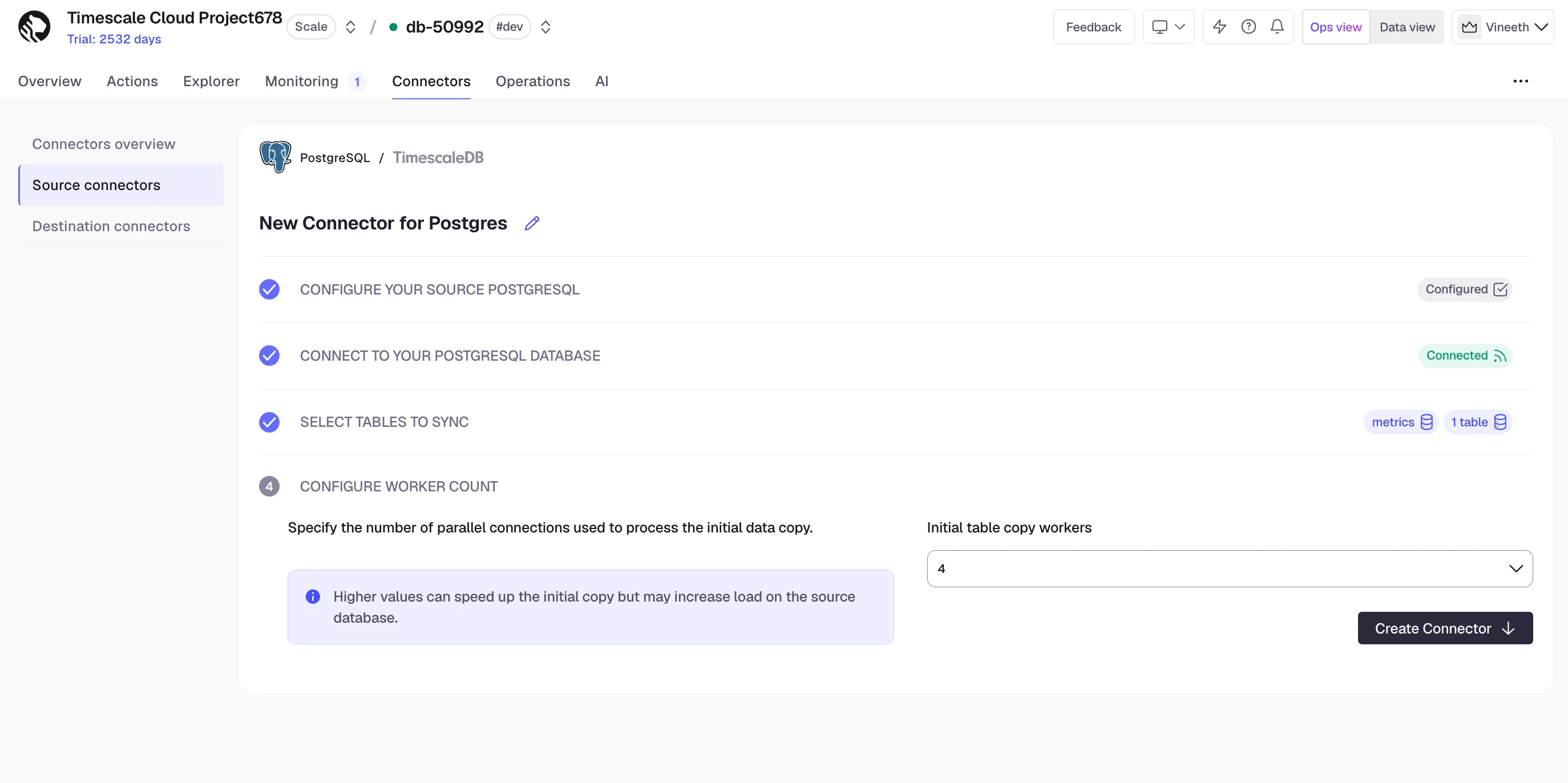Click the Timescale logo icon
This screenshot has width=1568, height=783.
[34, 27]
